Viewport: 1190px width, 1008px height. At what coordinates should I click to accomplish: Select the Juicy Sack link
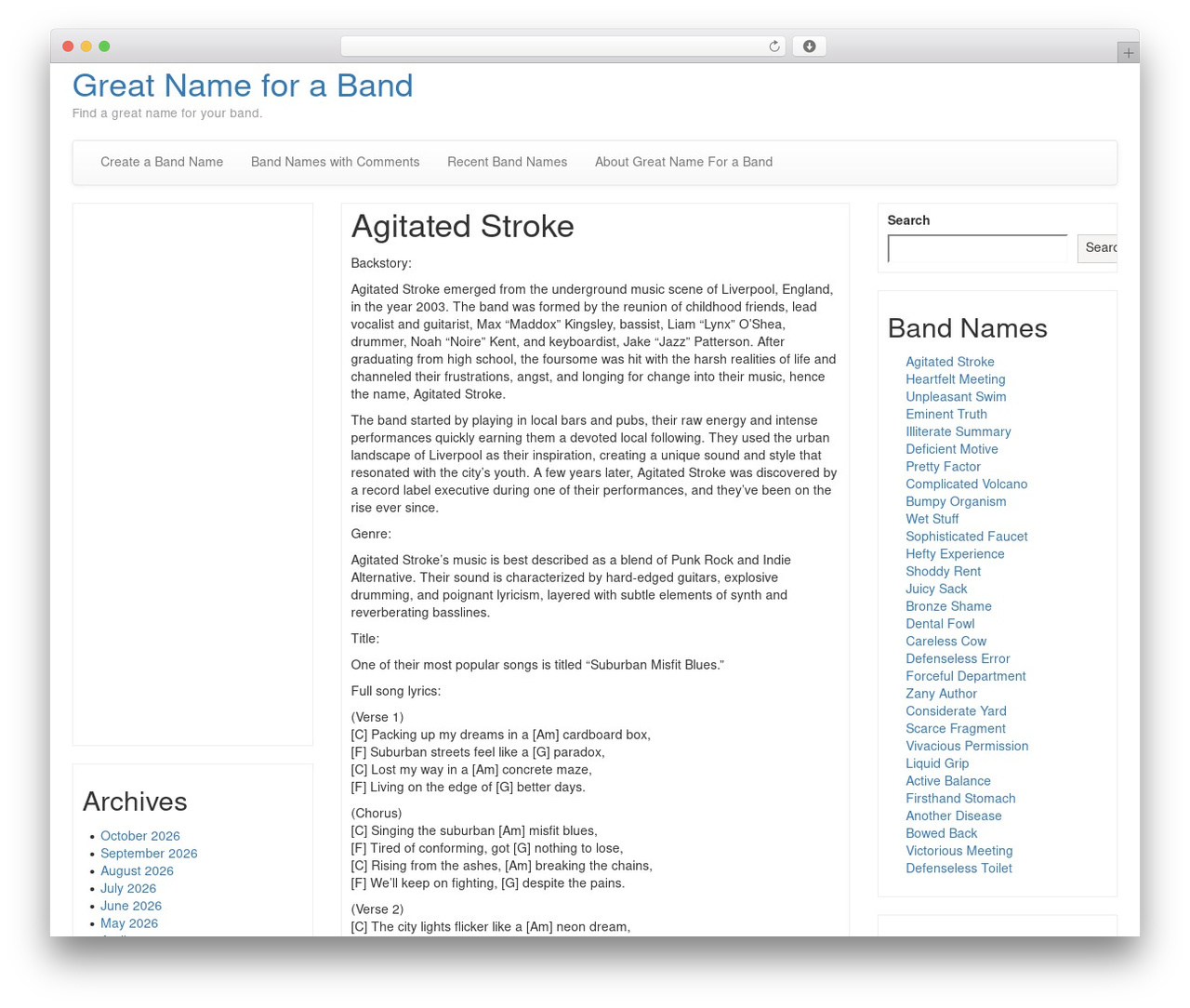click(x=936, y=589)
